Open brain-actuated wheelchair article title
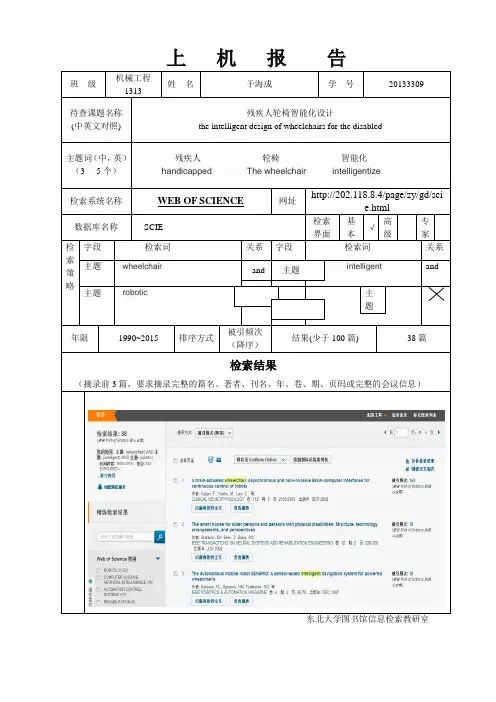496x702 pixels. coord(281,483)
